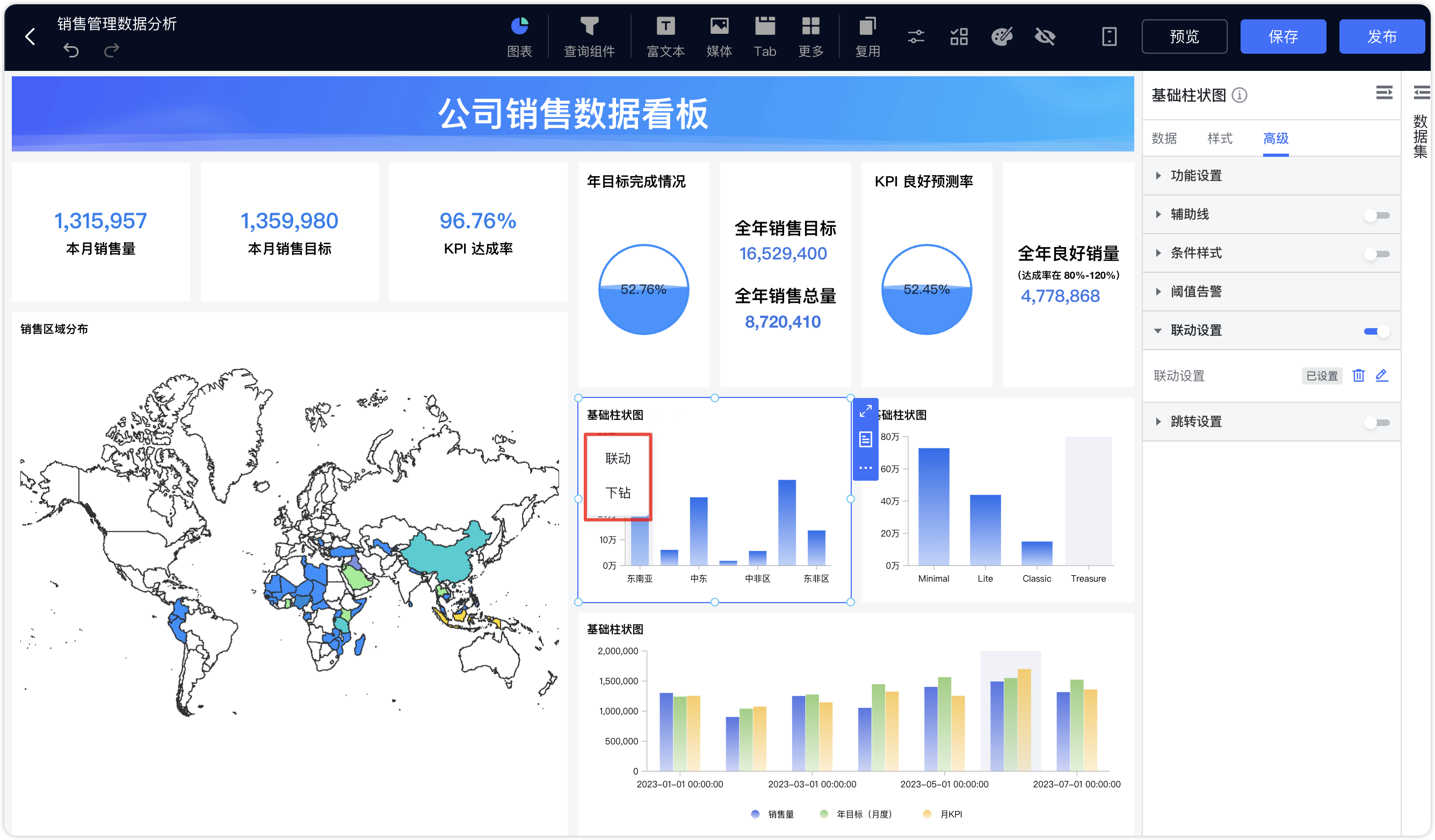
Task: Click the 发布 button
Action: coord(1382,37)
